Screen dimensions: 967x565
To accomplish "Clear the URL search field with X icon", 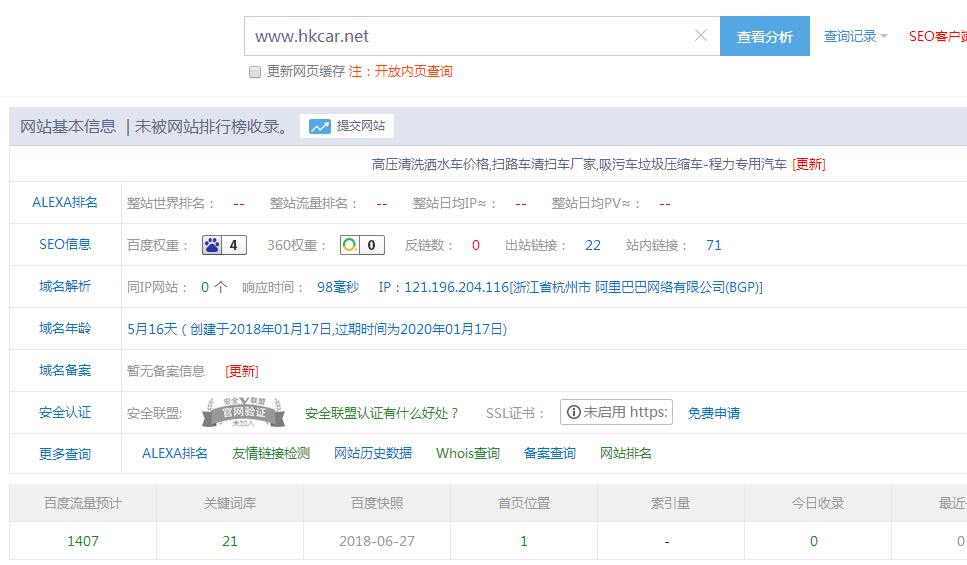I will click(x=700, y=36).
